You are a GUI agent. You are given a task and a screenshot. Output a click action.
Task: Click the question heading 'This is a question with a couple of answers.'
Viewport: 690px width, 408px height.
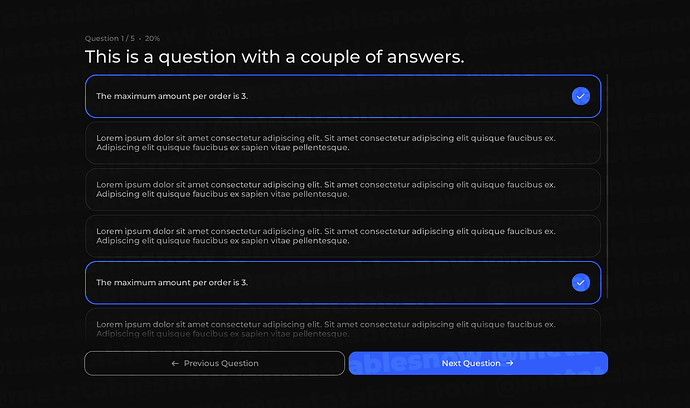point(275,57)
